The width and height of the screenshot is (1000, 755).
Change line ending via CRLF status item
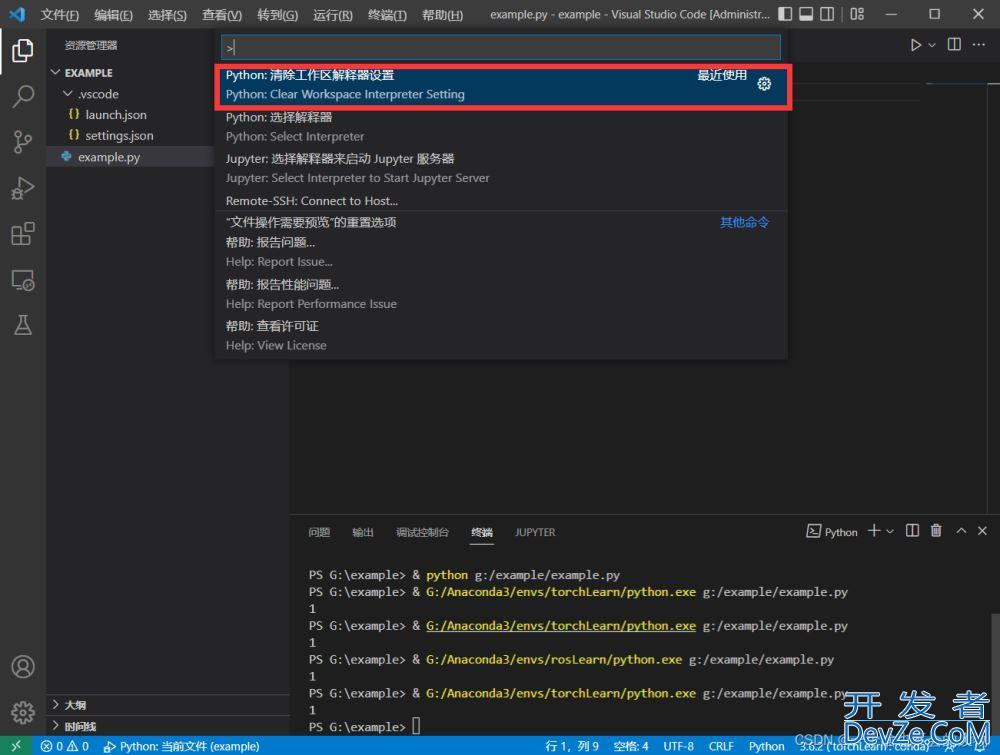pyautogui.click(x=721, y=746)
